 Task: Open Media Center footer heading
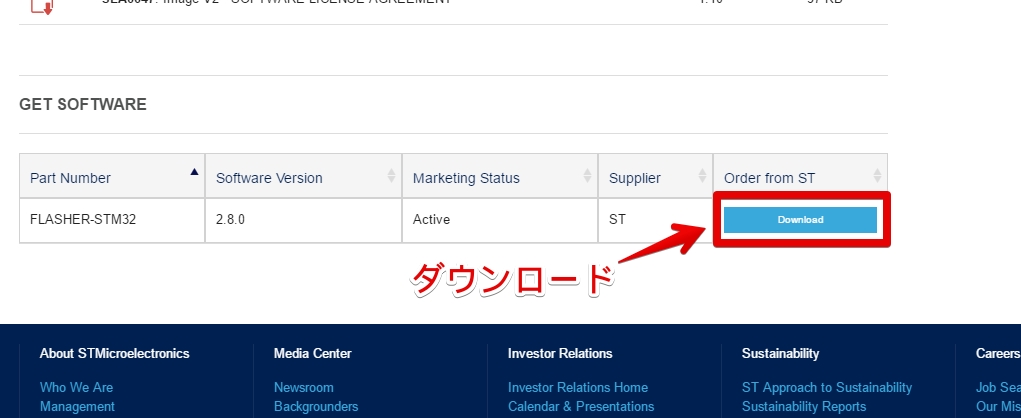pos(313,354)
